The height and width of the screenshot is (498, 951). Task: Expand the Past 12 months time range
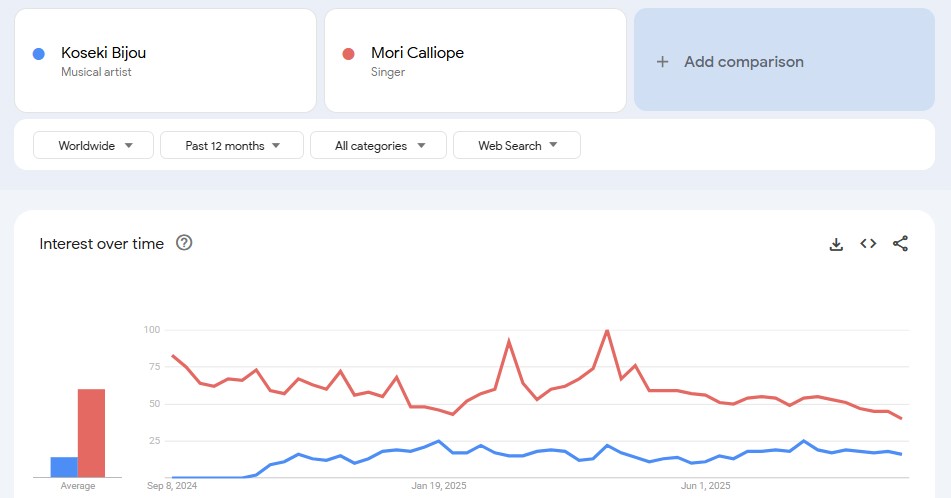[x=232, y=146]
